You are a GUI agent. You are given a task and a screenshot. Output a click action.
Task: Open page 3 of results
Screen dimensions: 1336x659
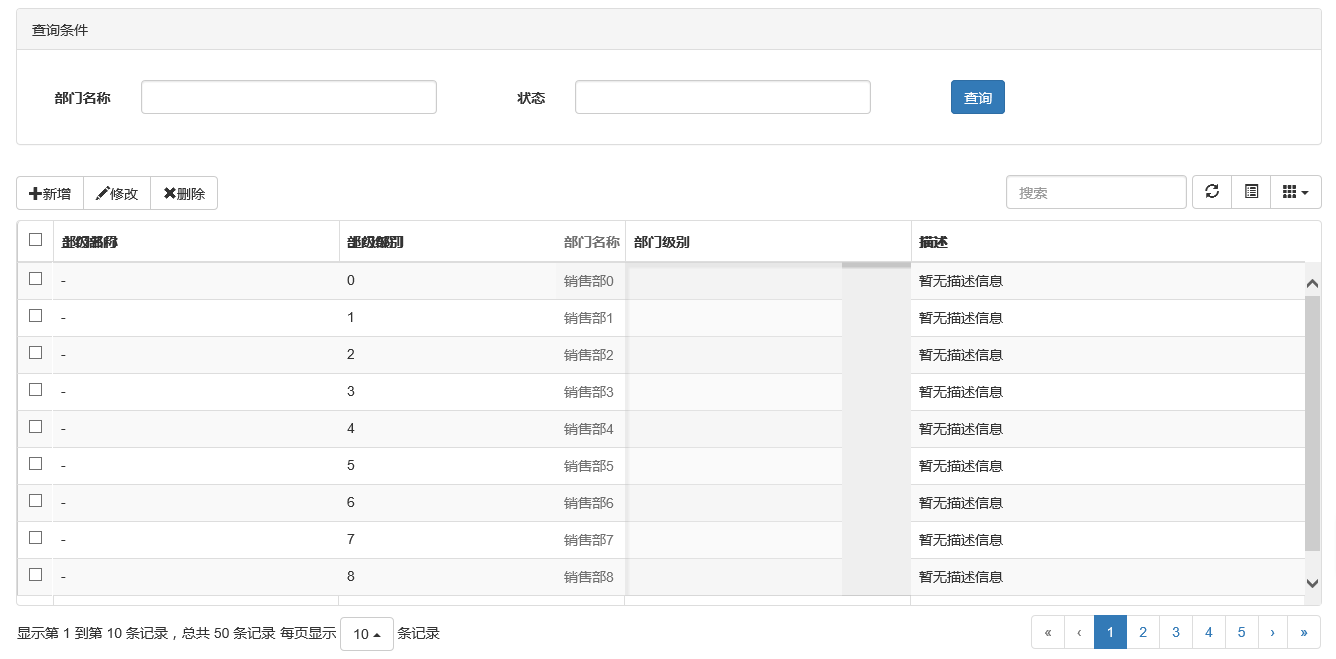[x=1176, y=632]
